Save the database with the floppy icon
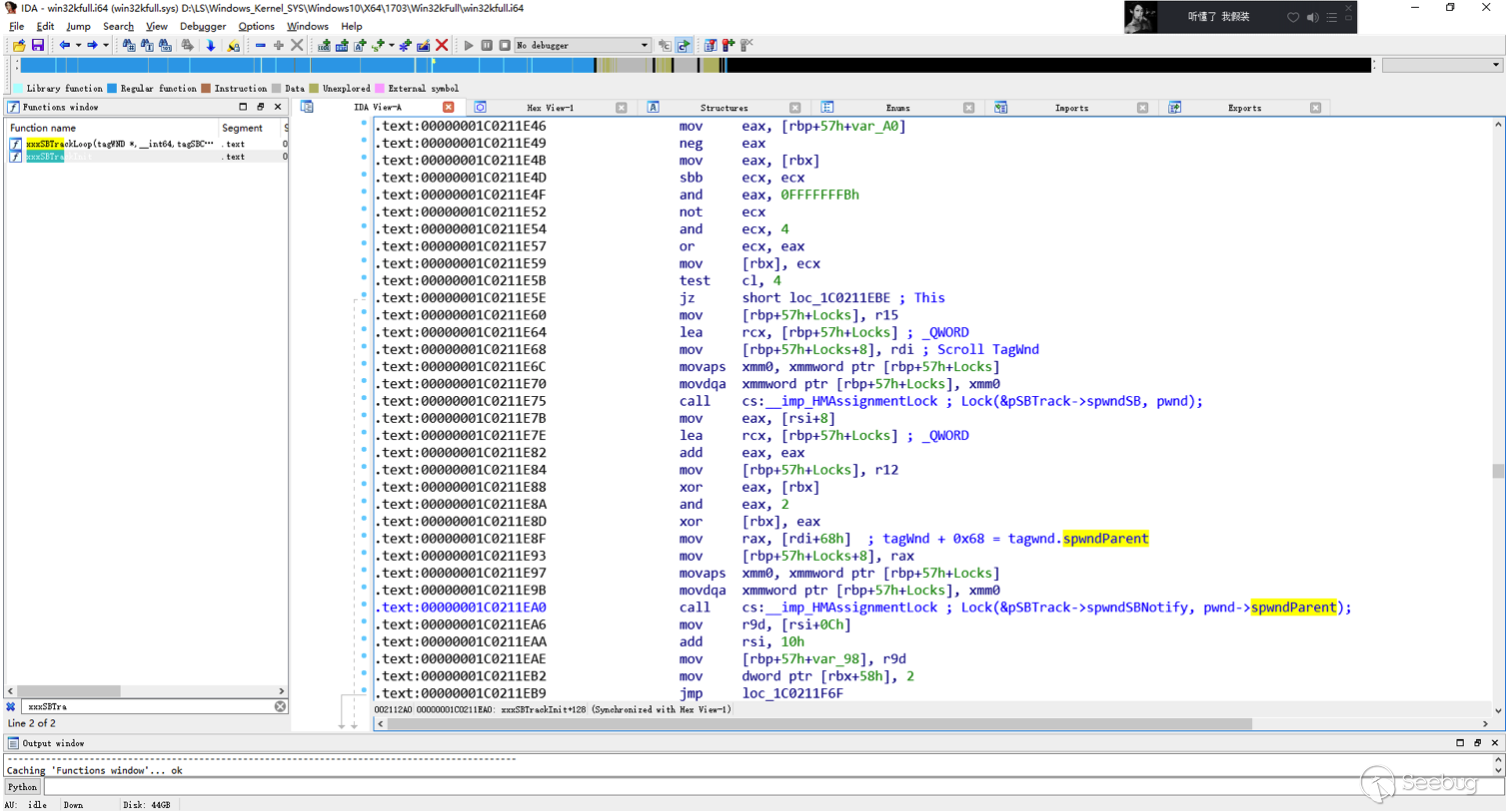This screenshot has width=1506, height=811. [x=37, y=45]
